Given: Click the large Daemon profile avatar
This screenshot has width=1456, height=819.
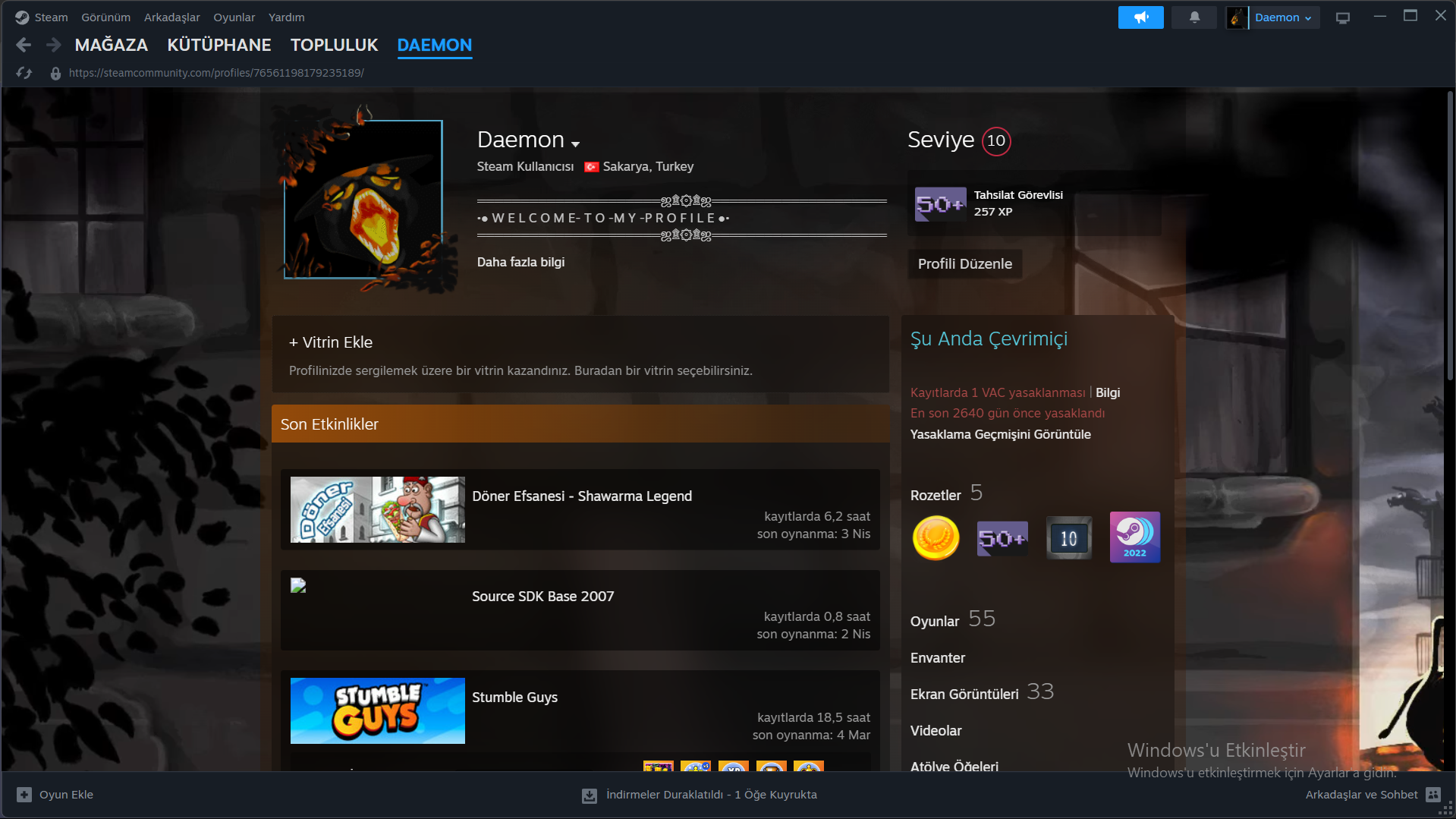Looking at the screenshot, I should pos(363,200).
